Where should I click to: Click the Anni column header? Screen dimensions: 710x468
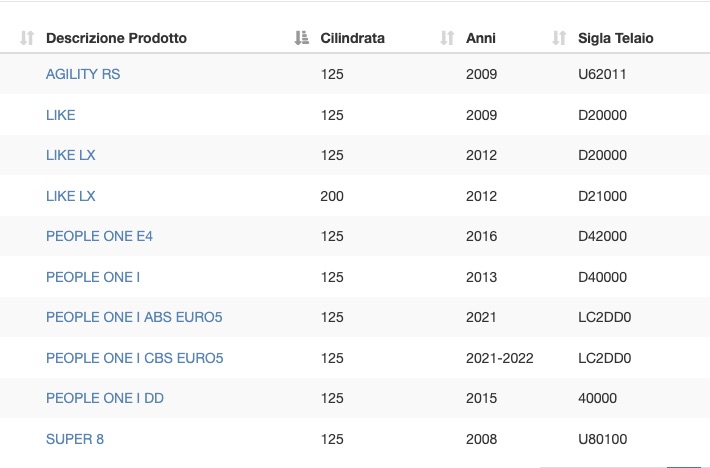(480, 38)
